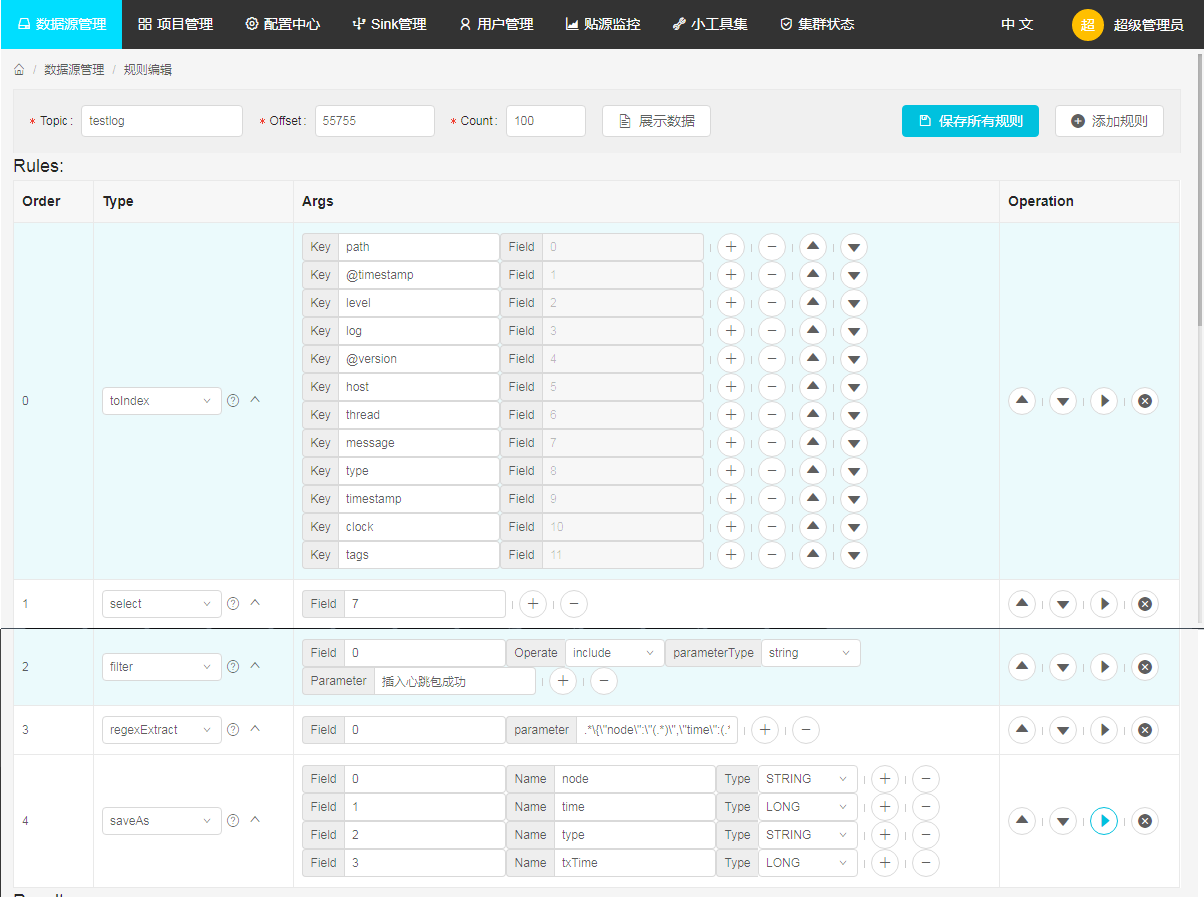Open the select type dropdown
Image resolution: width=1204 pixels, height=897 pixels.
coord(162,604)
